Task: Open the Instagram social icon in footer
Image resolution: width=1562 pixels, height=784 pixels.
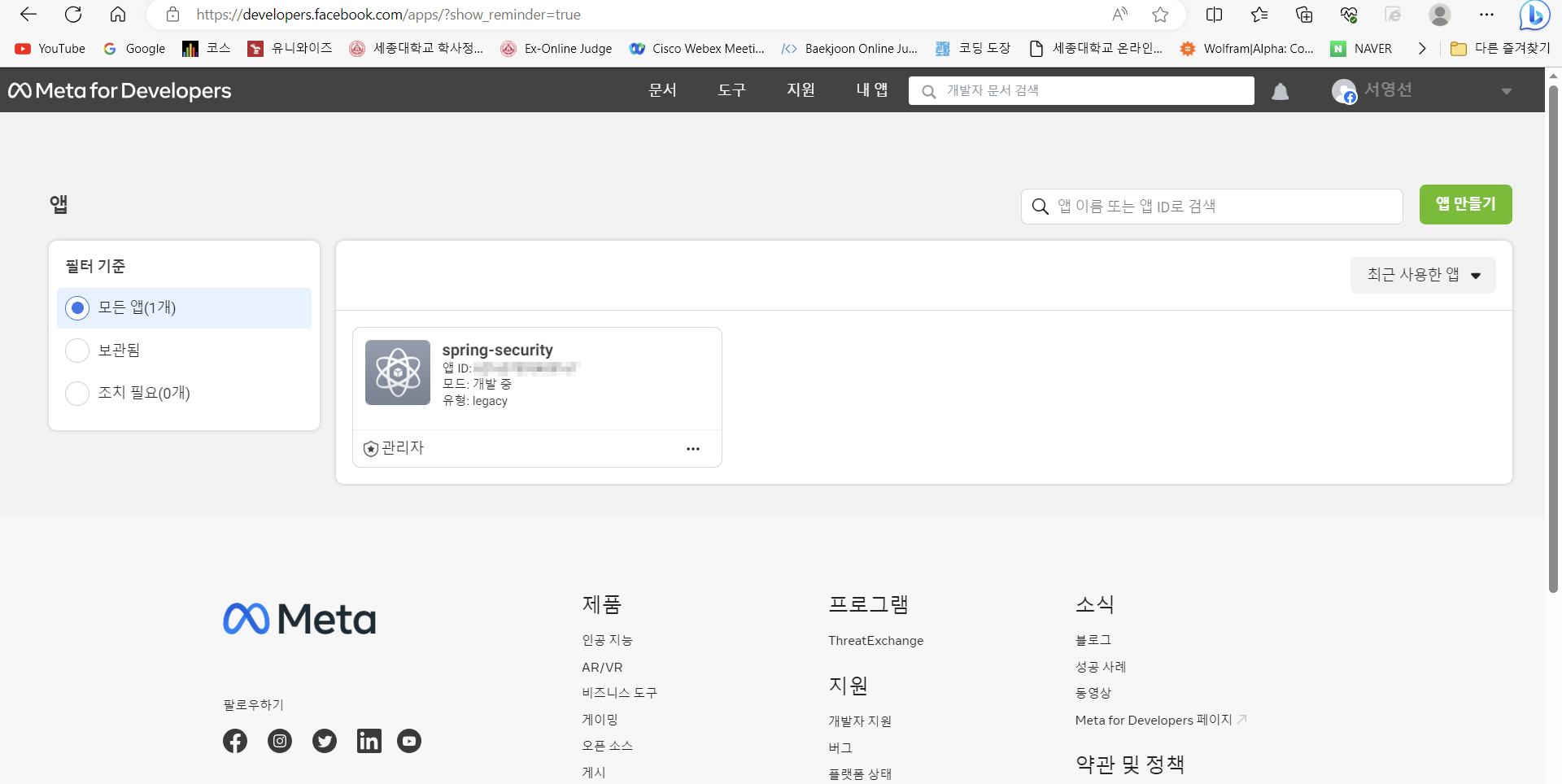Action: [280, 741]
